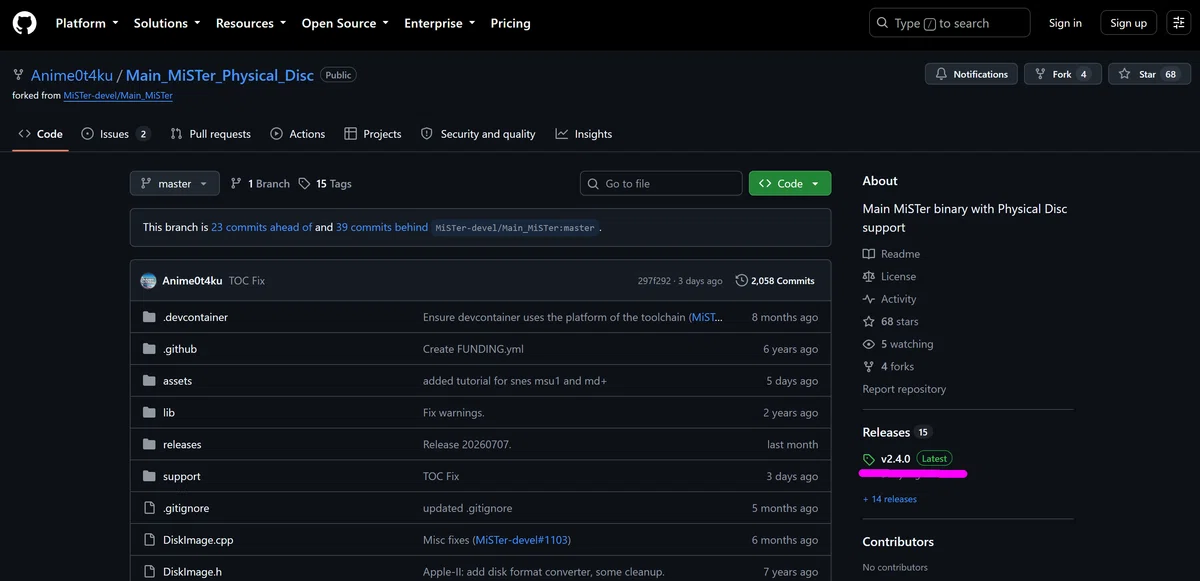The image size is (1200, 581).
Task: Open the Readme link in About
Action: [891, 254]
